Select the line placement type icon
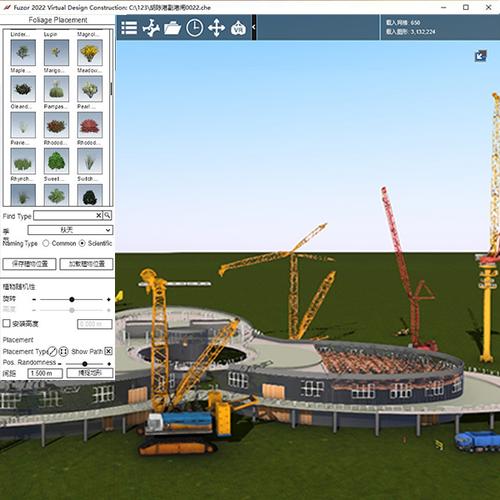The height and width of the screenshot is (500, 500). [52, 351]
